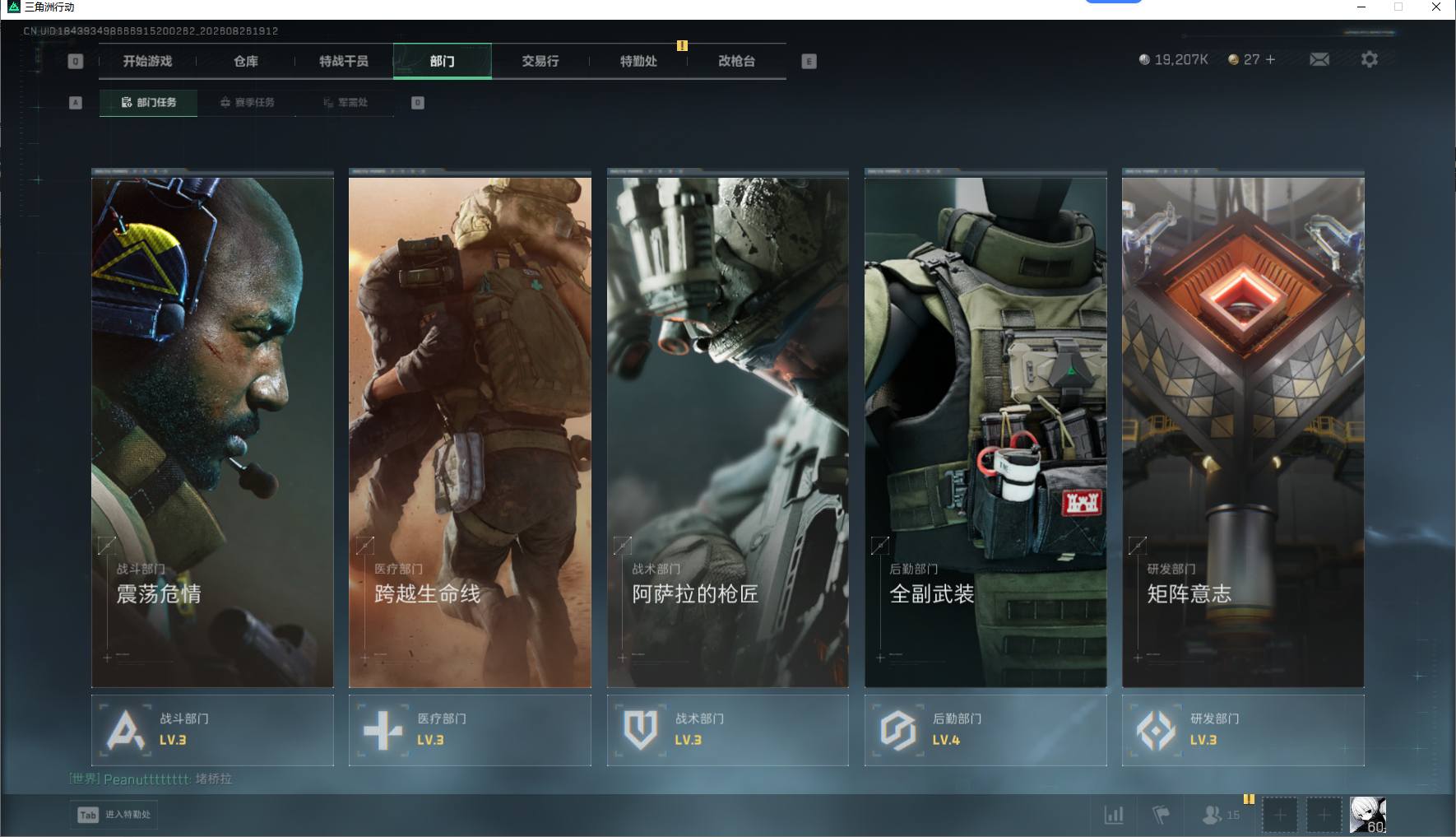
Task: Click the medical department cross emblem
Action: click(383, 730)
